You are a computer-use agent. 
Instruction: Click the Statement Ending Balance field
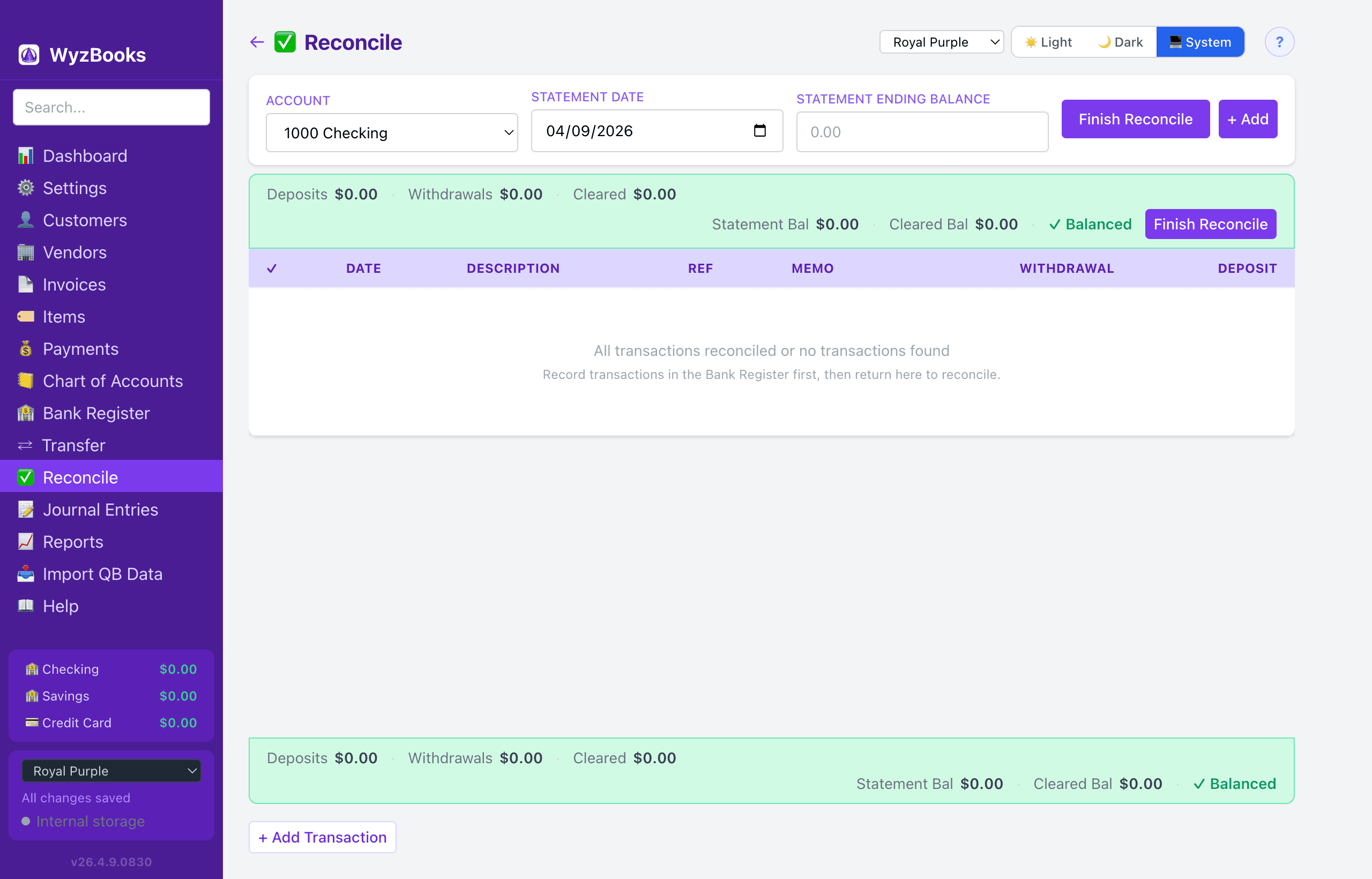tap(922, 132)
